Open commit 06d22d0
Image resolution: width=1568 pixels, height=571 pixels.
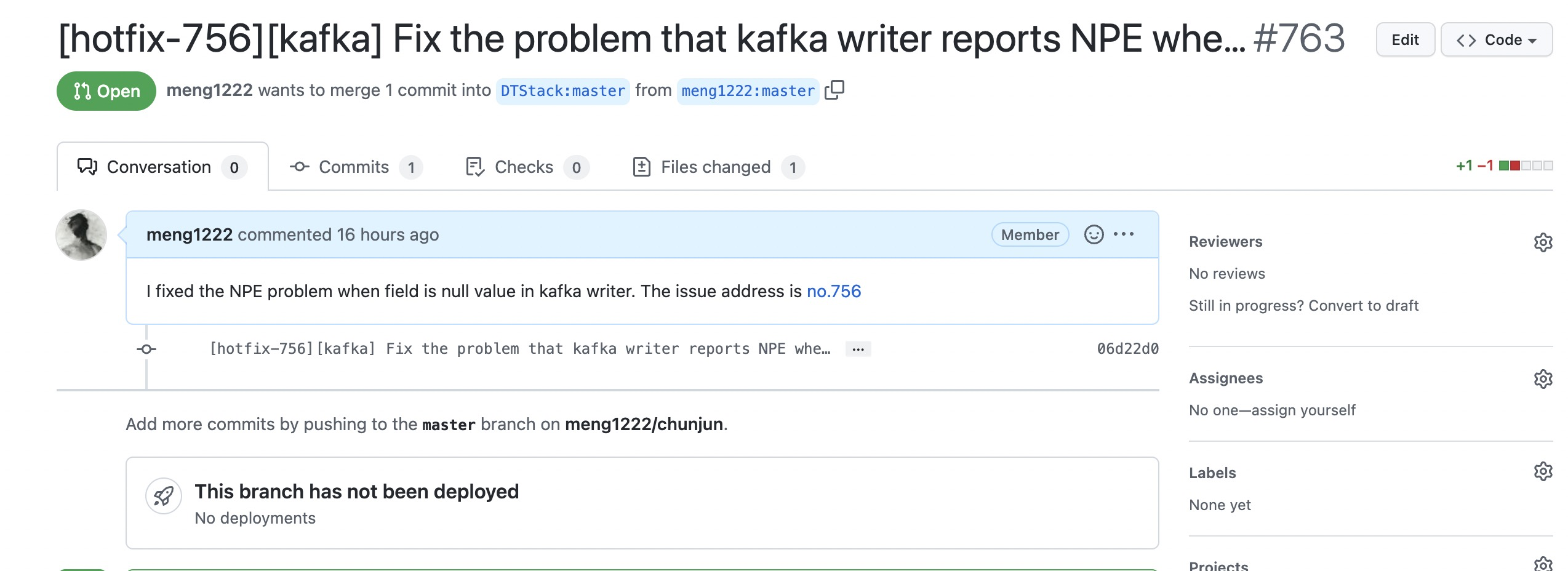pyautogui.click(x=1127, y=349)
